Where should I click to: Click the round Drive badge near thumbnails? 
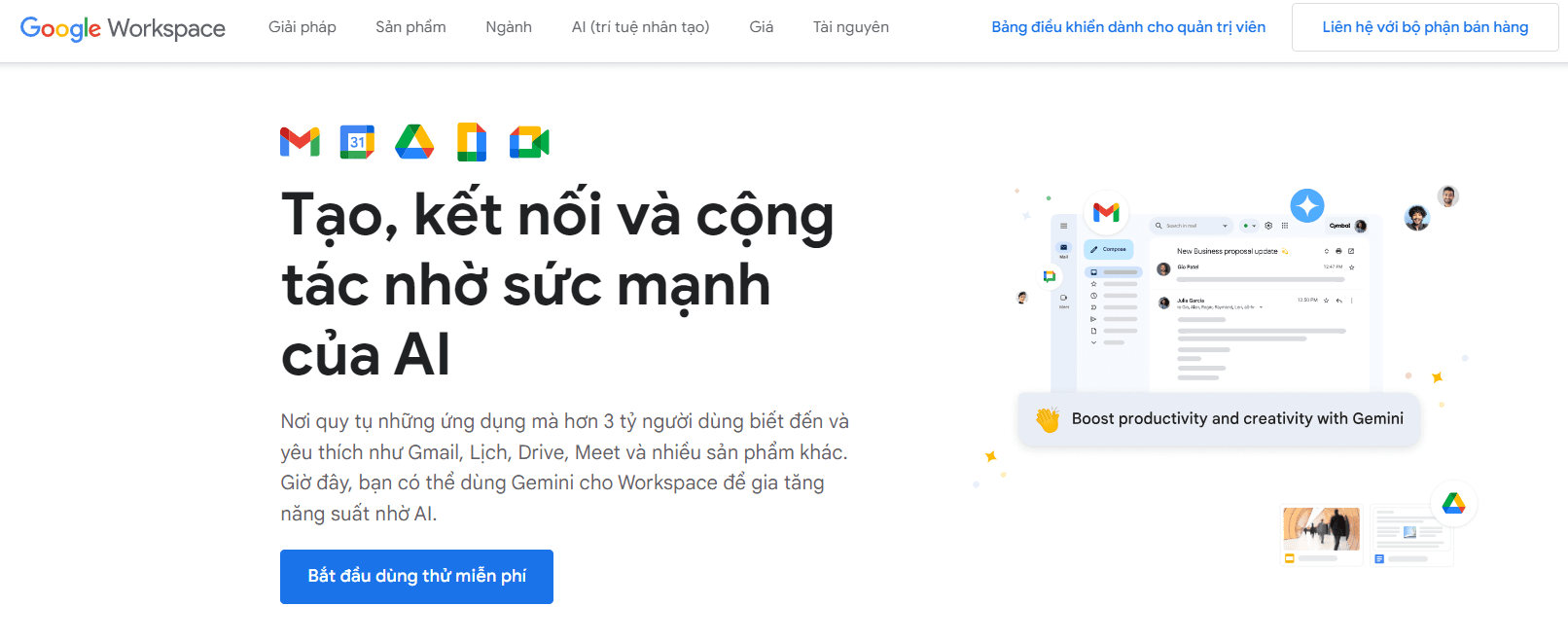1453,503
